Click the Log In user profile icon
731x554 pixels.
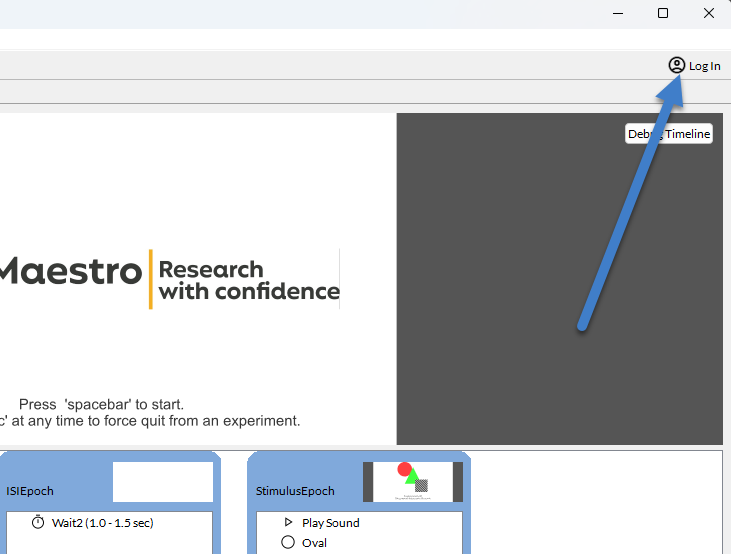(677, 66)
